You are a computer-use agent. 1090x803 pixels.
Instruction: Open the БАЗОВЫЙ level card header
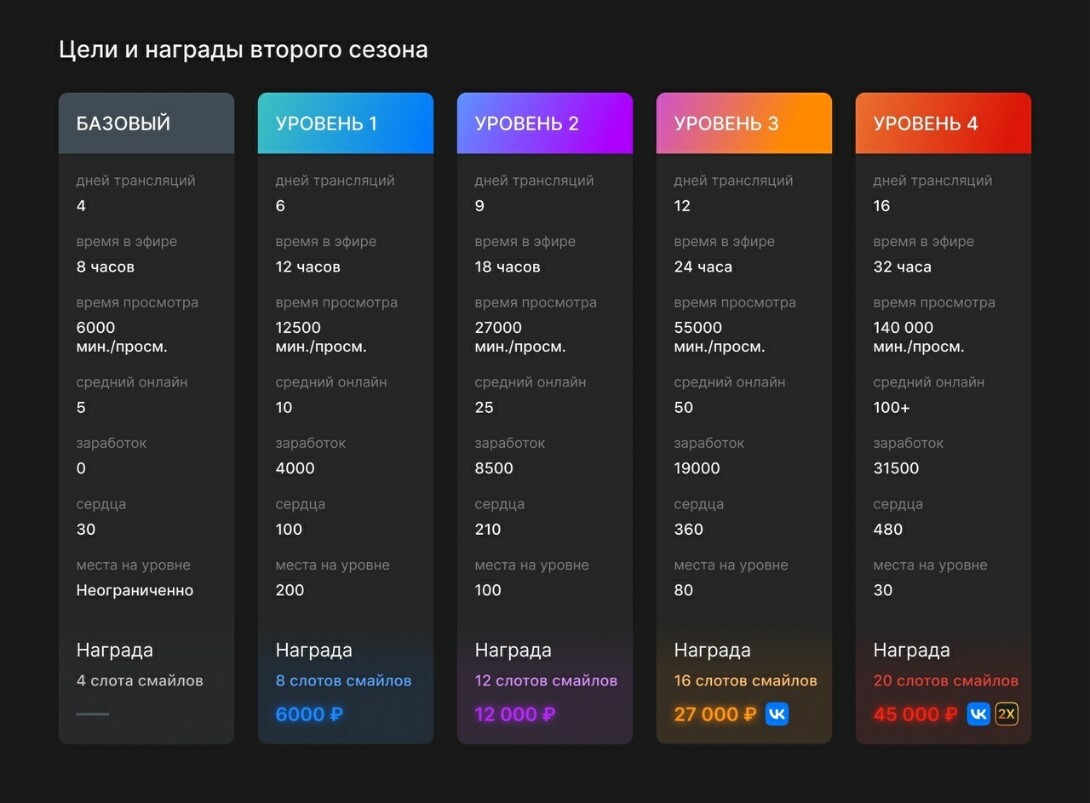146,122
